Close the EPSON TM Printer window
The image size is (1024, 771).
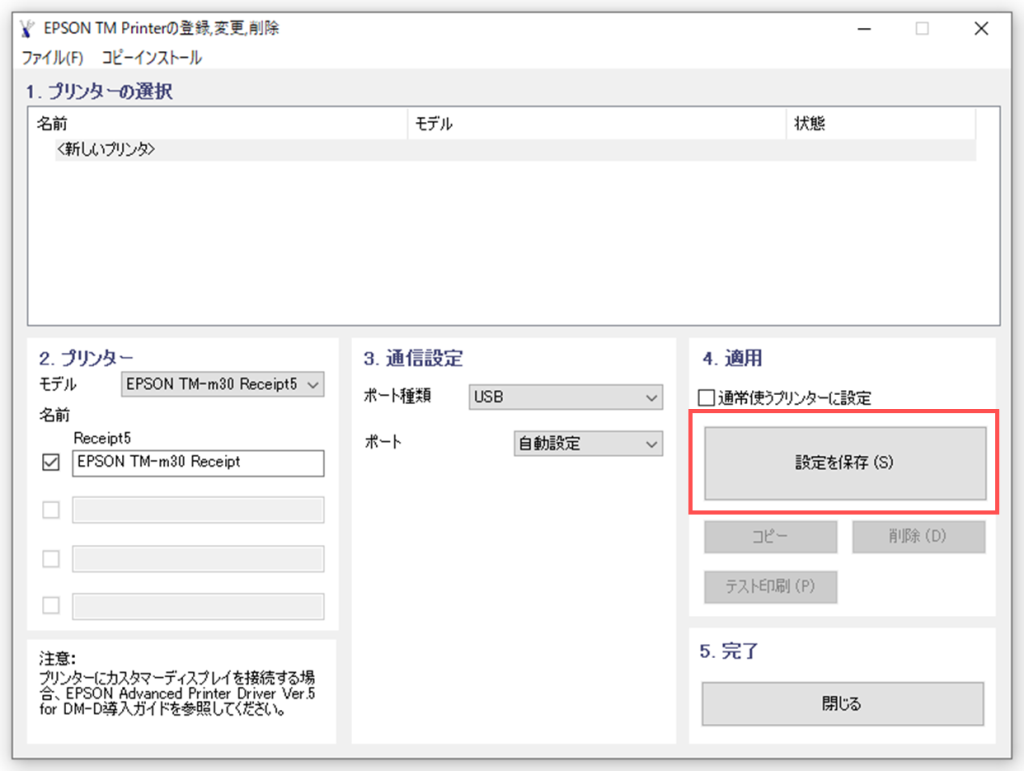coord(981,29)
